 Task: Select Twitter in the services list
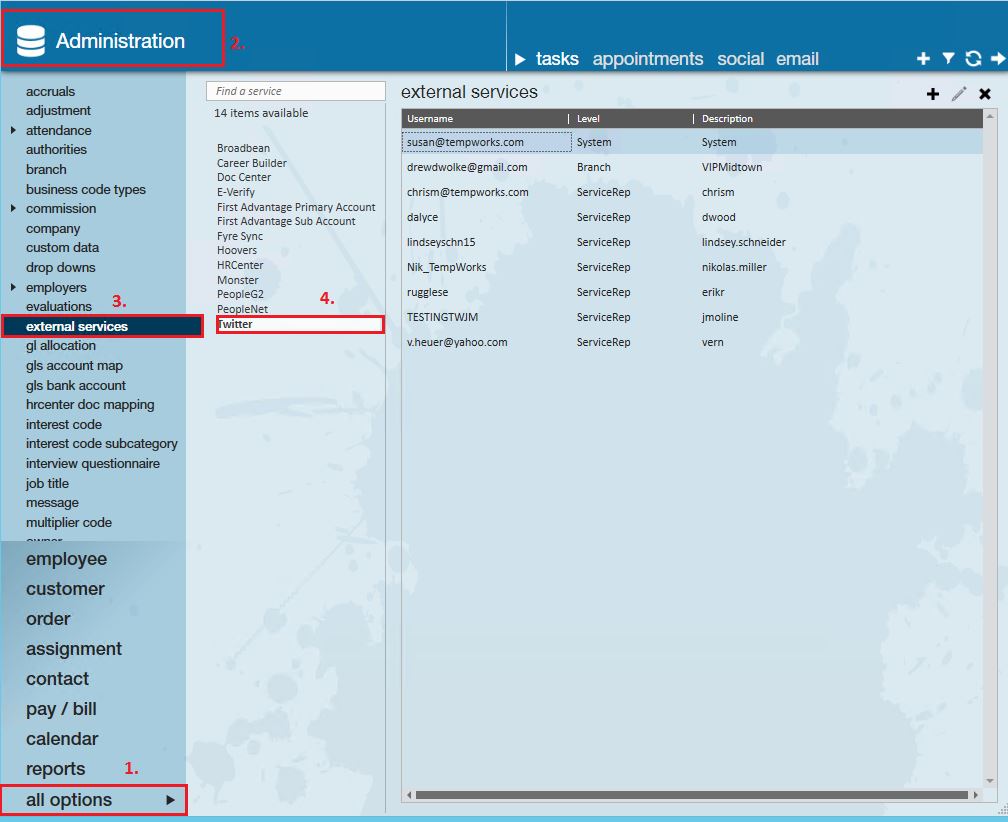(236, 324)
